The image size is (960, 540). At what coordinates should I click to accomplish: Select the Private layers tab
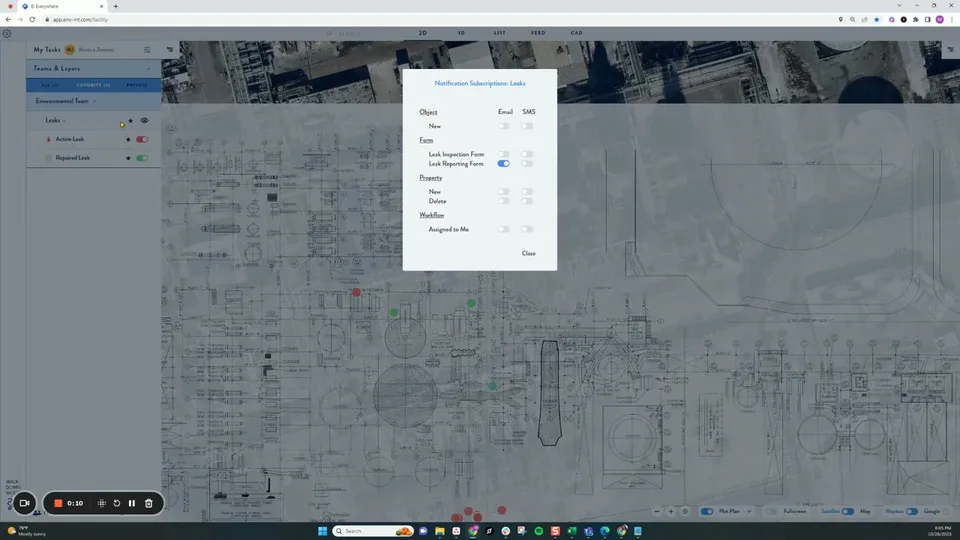click(x=137, y=85)
